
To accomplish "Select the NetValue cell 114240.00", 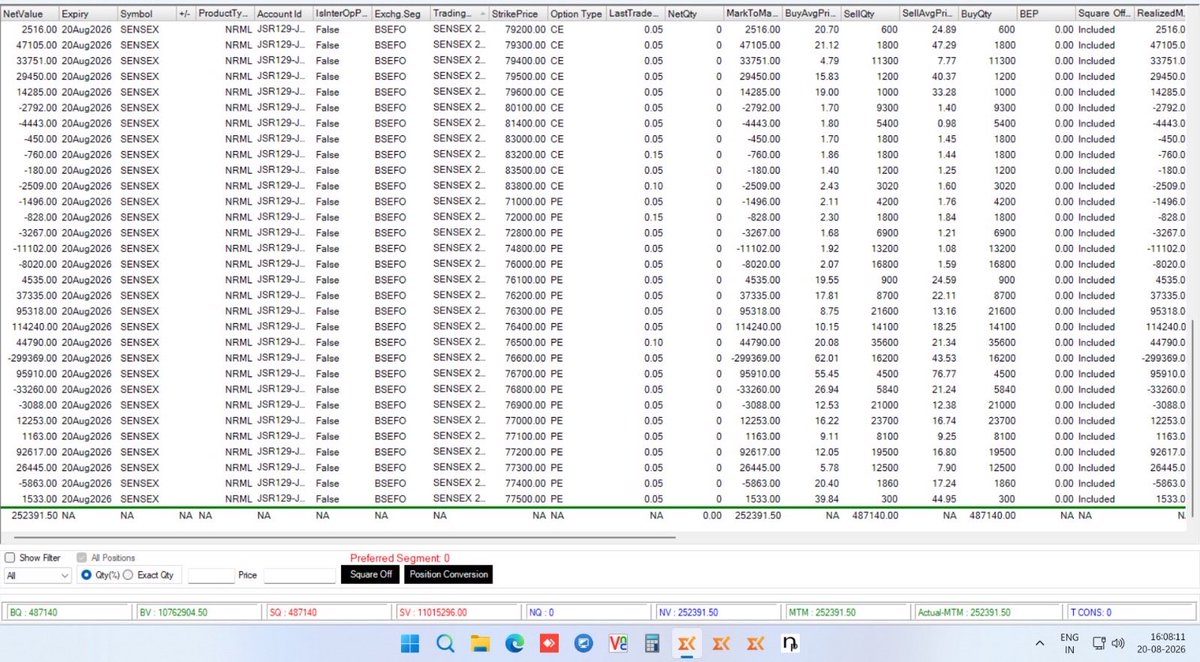I will (x=29, y=327).
